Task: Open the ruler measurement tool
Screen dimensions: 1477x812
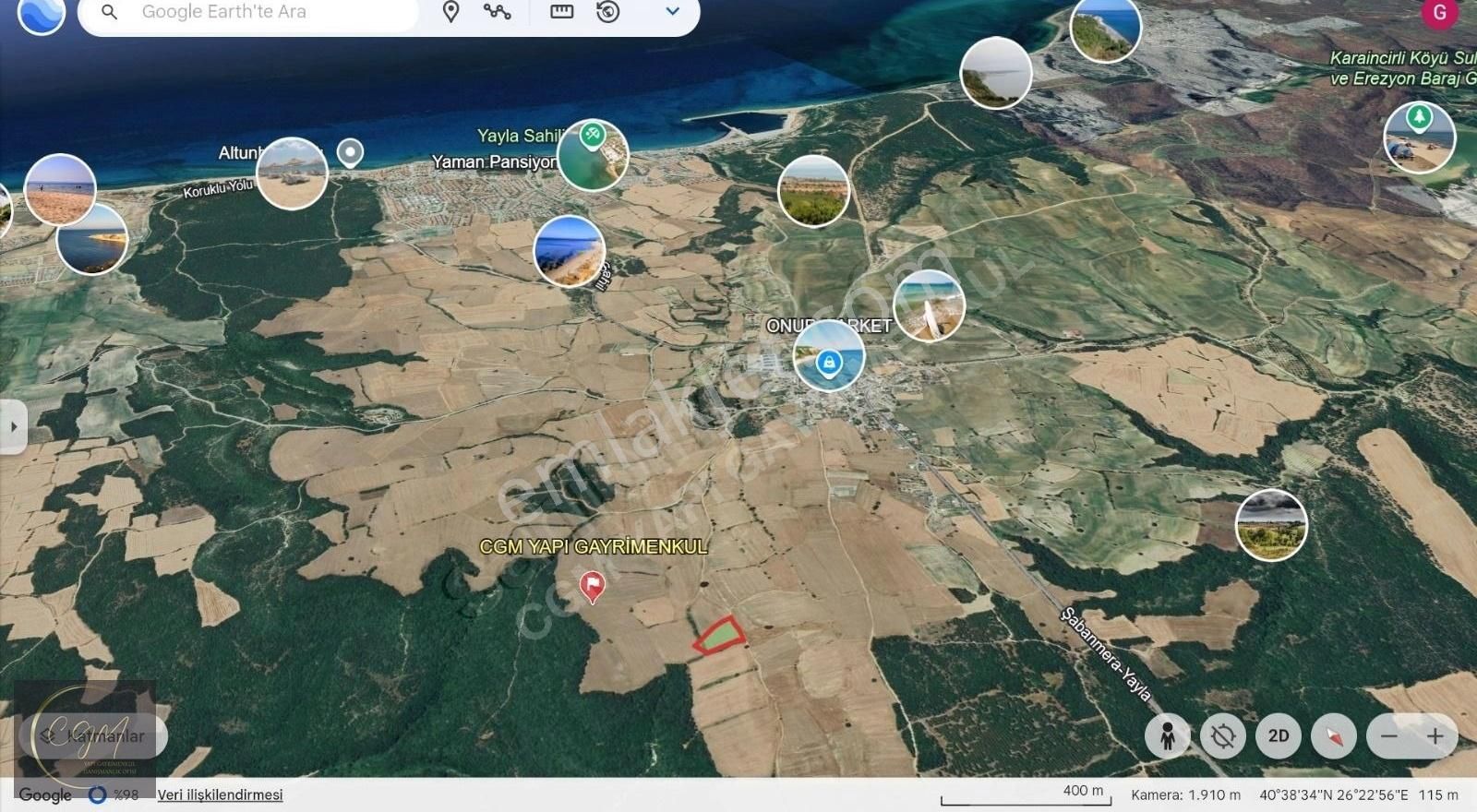Action: coord(561,12)
